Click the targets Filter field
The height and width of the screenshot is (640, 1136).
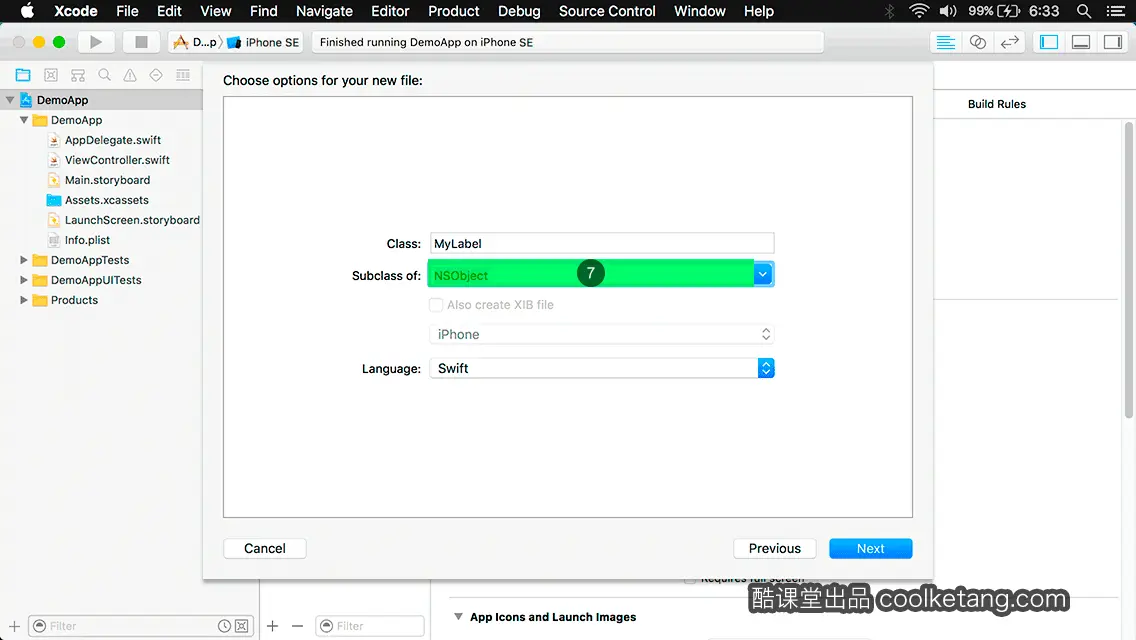370,626
